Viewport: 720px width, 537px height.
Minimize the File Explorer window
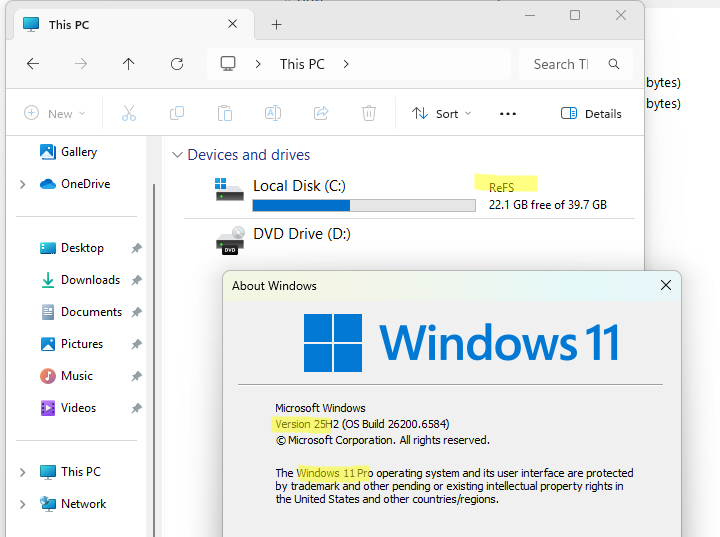point(530,15)
